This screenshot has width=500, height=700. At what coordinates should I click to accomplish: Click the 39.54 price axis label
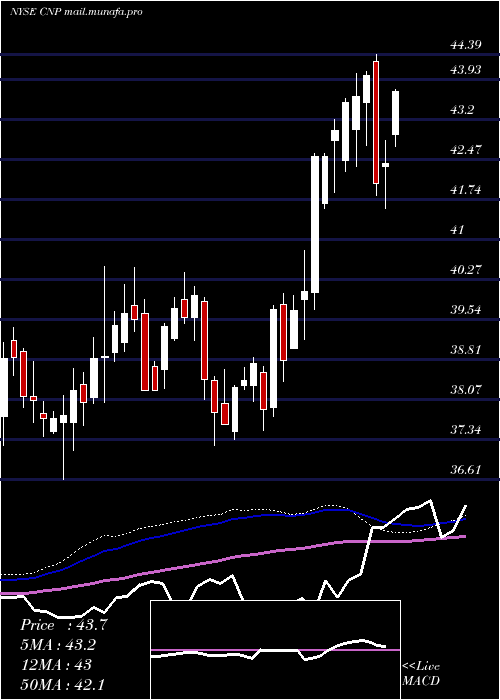tap(465, 309)
